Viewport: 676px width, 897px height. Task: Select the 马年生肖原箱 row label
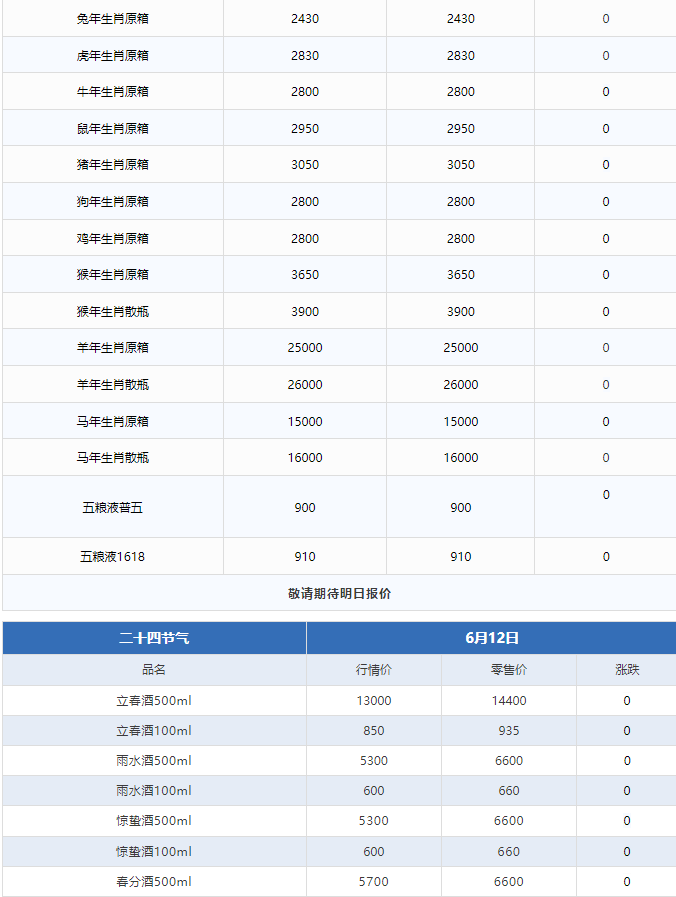[x=113, y=422]
